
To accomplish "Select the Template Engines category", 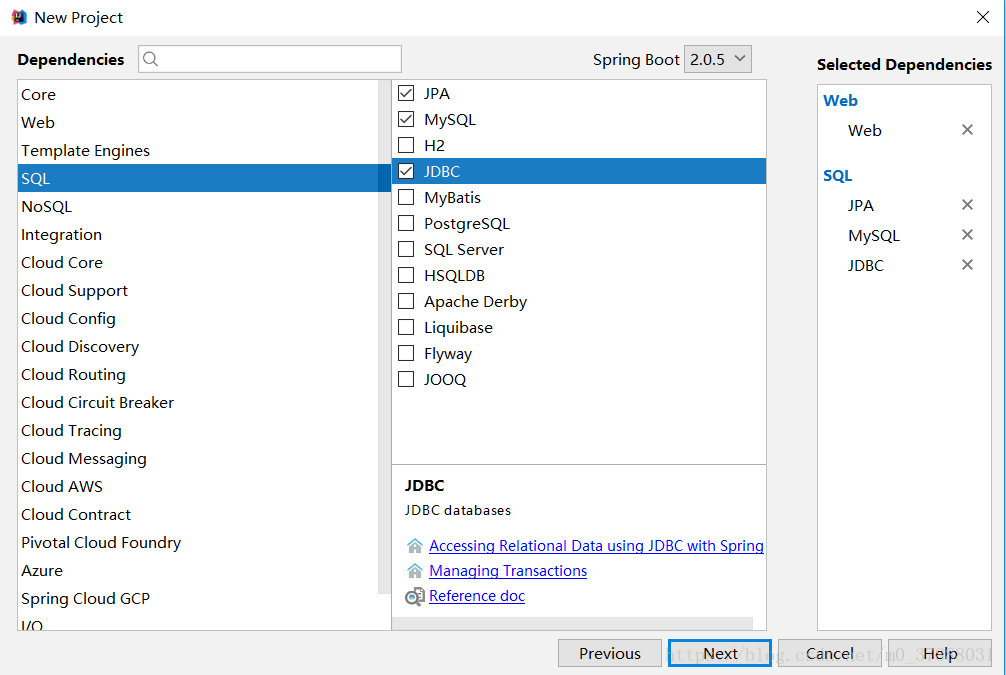I will pyautogui.click(x=198, y=151).
